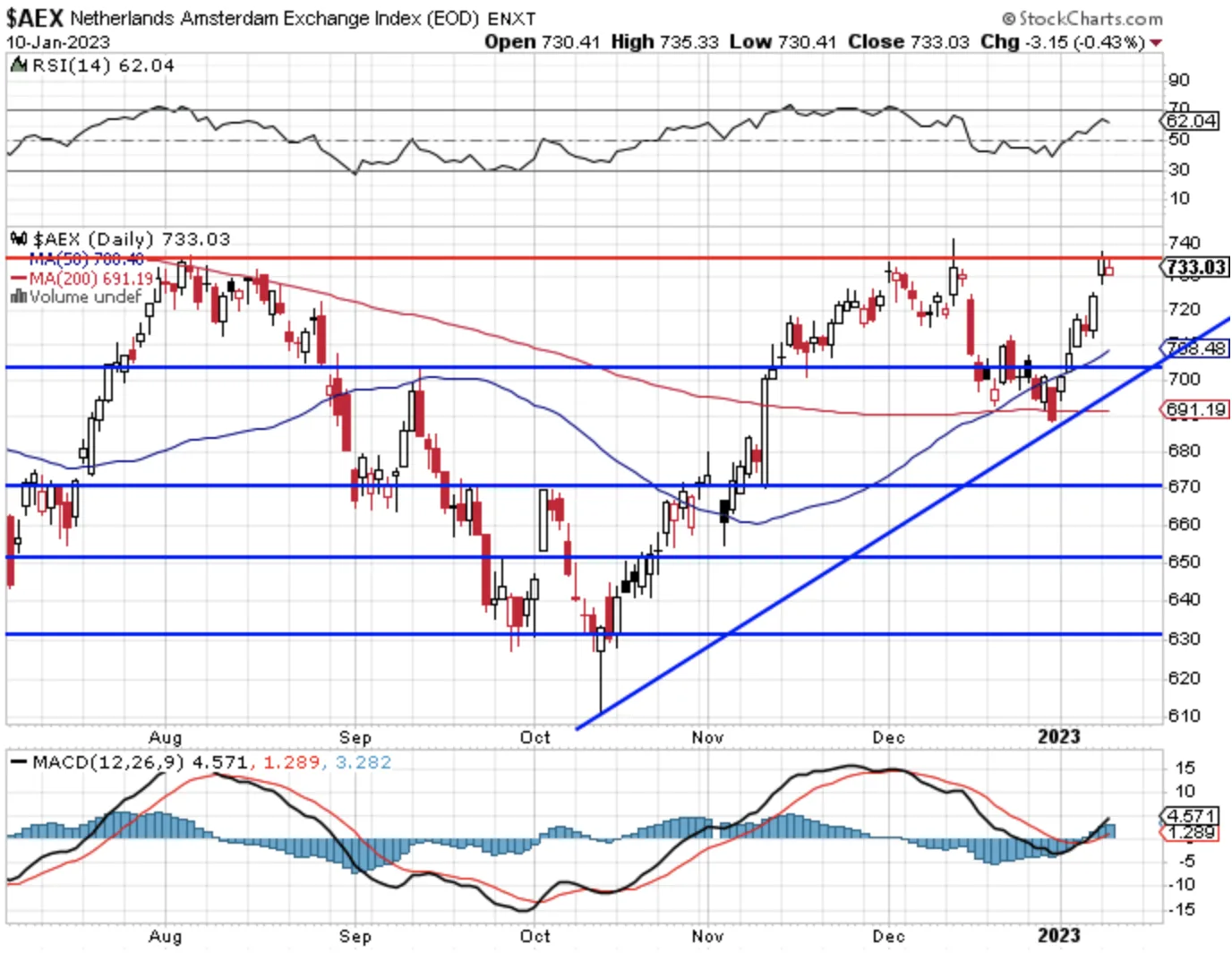Screen dimensions: 1232x953
Task: Click the 62.04 RSI value tag
Action: [x=1192, y=121]
